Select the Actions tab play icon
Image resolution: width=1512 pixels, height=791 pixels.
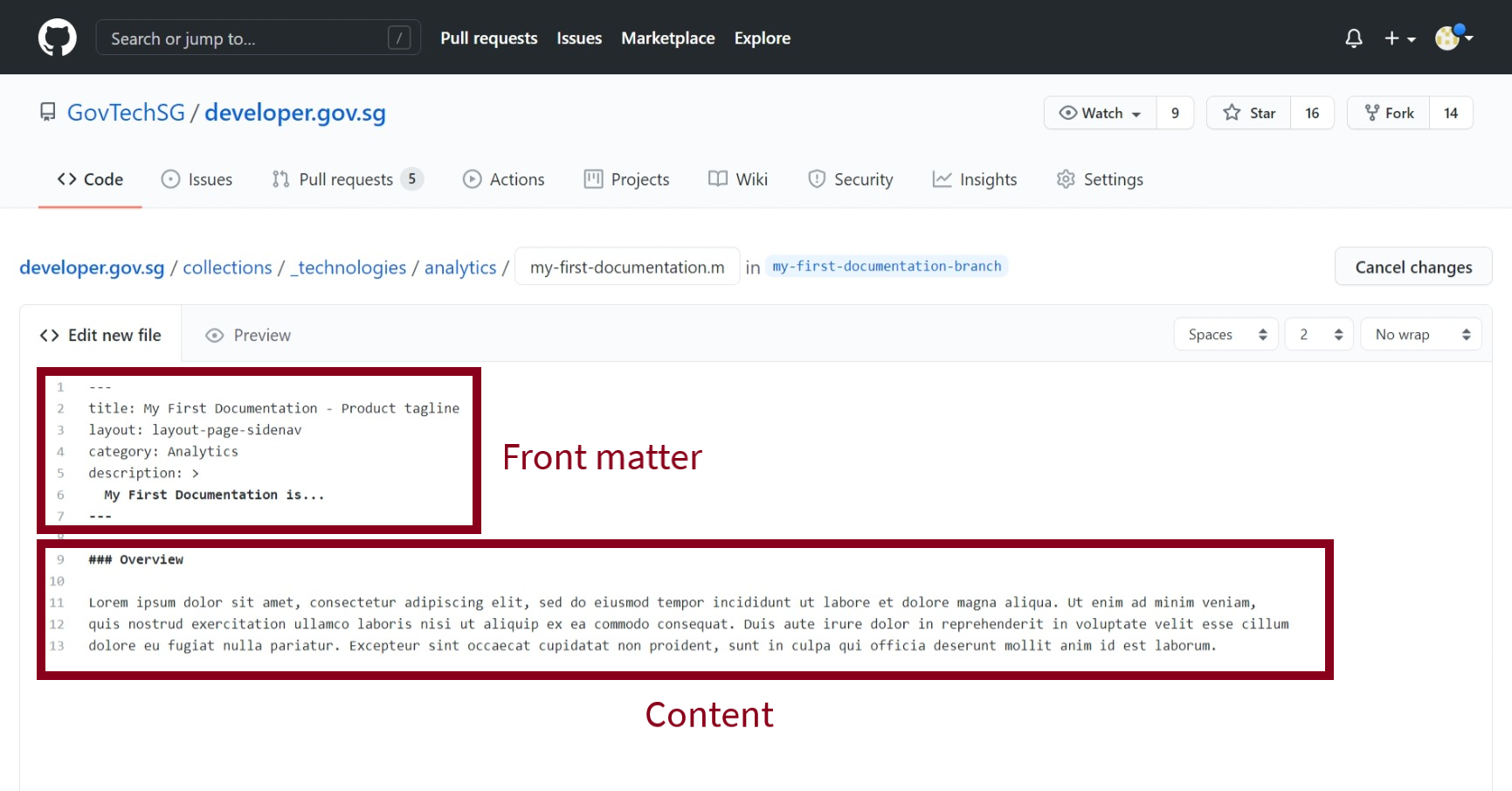472,178
